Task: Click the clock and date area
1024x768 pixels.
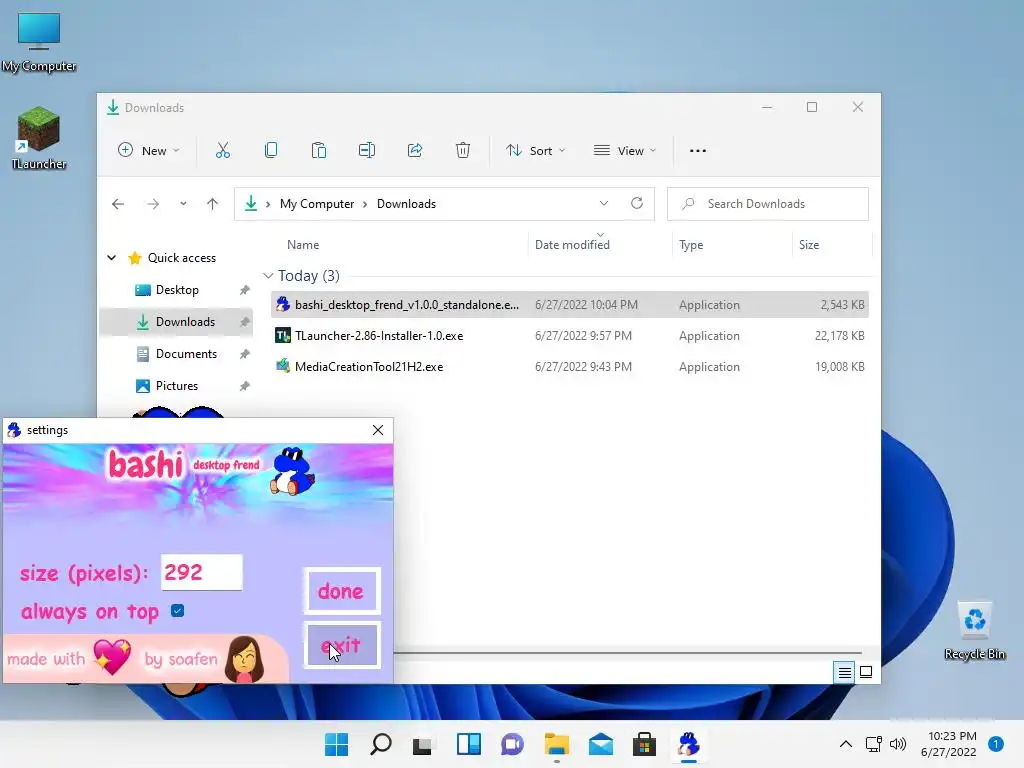Action: coord(949,744)
